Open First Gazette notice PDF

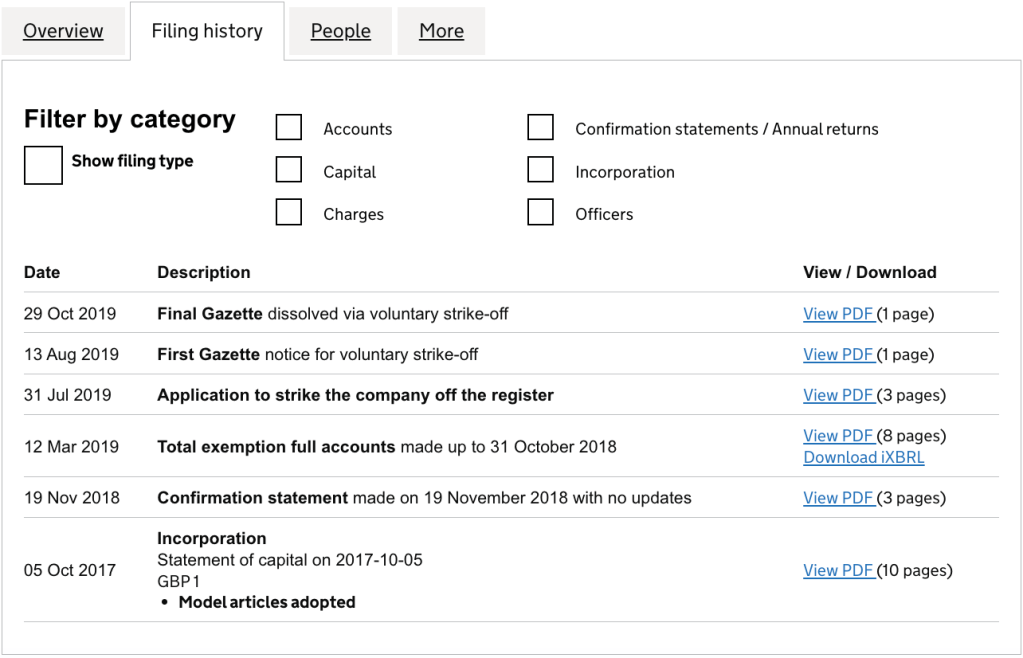838,355
